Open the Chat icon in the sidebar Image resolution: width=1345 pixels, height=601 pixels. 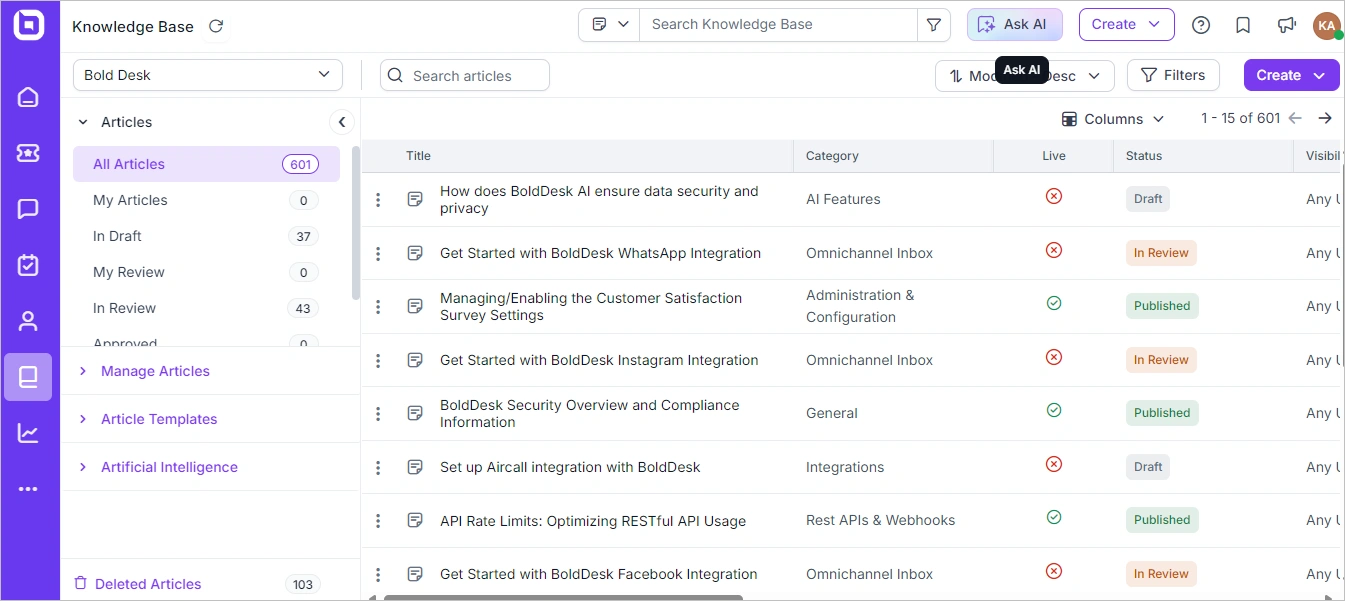[28, 209]
